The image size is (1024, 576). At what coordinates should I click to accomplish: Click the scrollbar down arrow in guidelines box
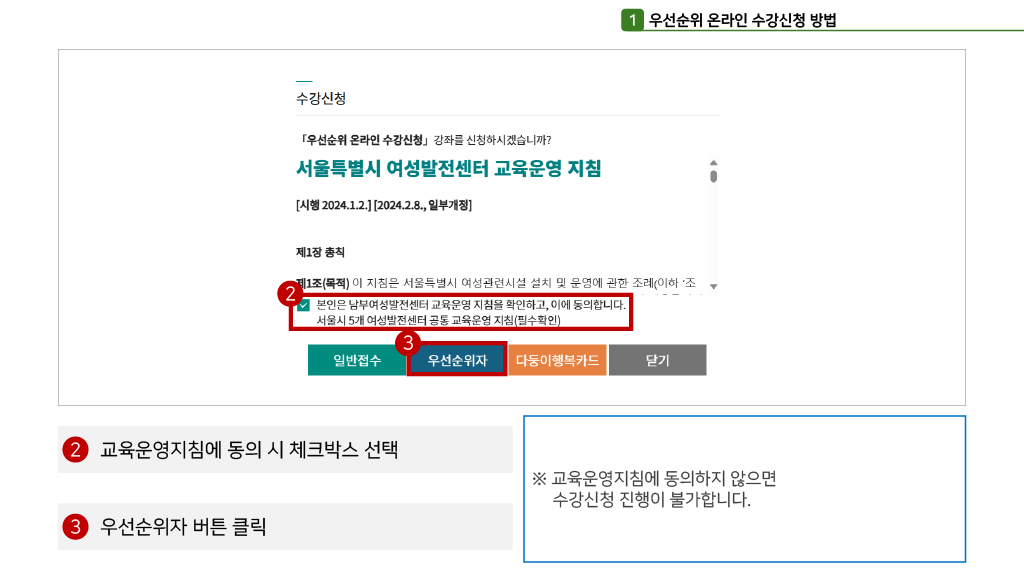point(714,286)
